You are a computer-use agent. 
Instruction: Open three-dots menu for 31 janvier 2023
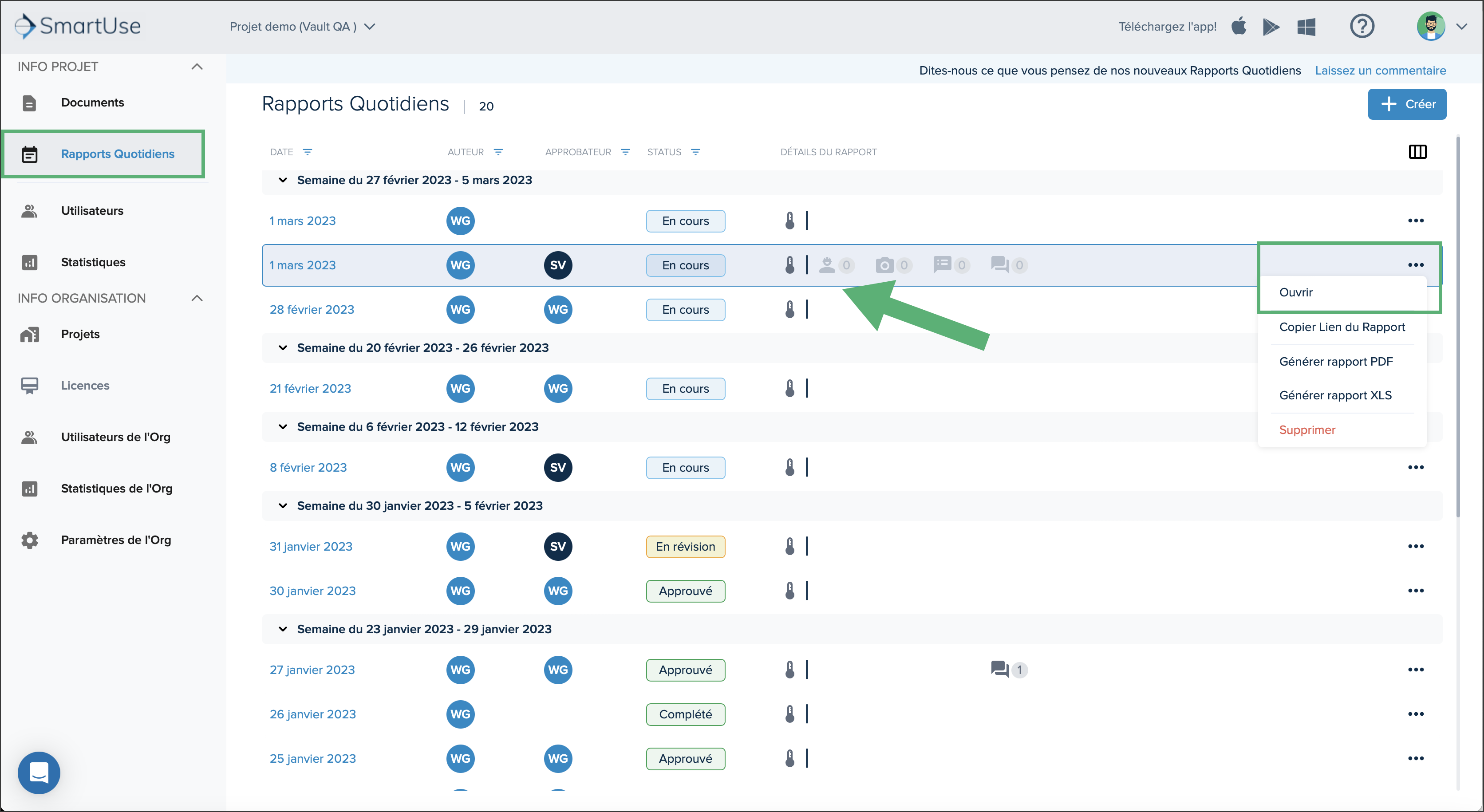(1416, 546)
